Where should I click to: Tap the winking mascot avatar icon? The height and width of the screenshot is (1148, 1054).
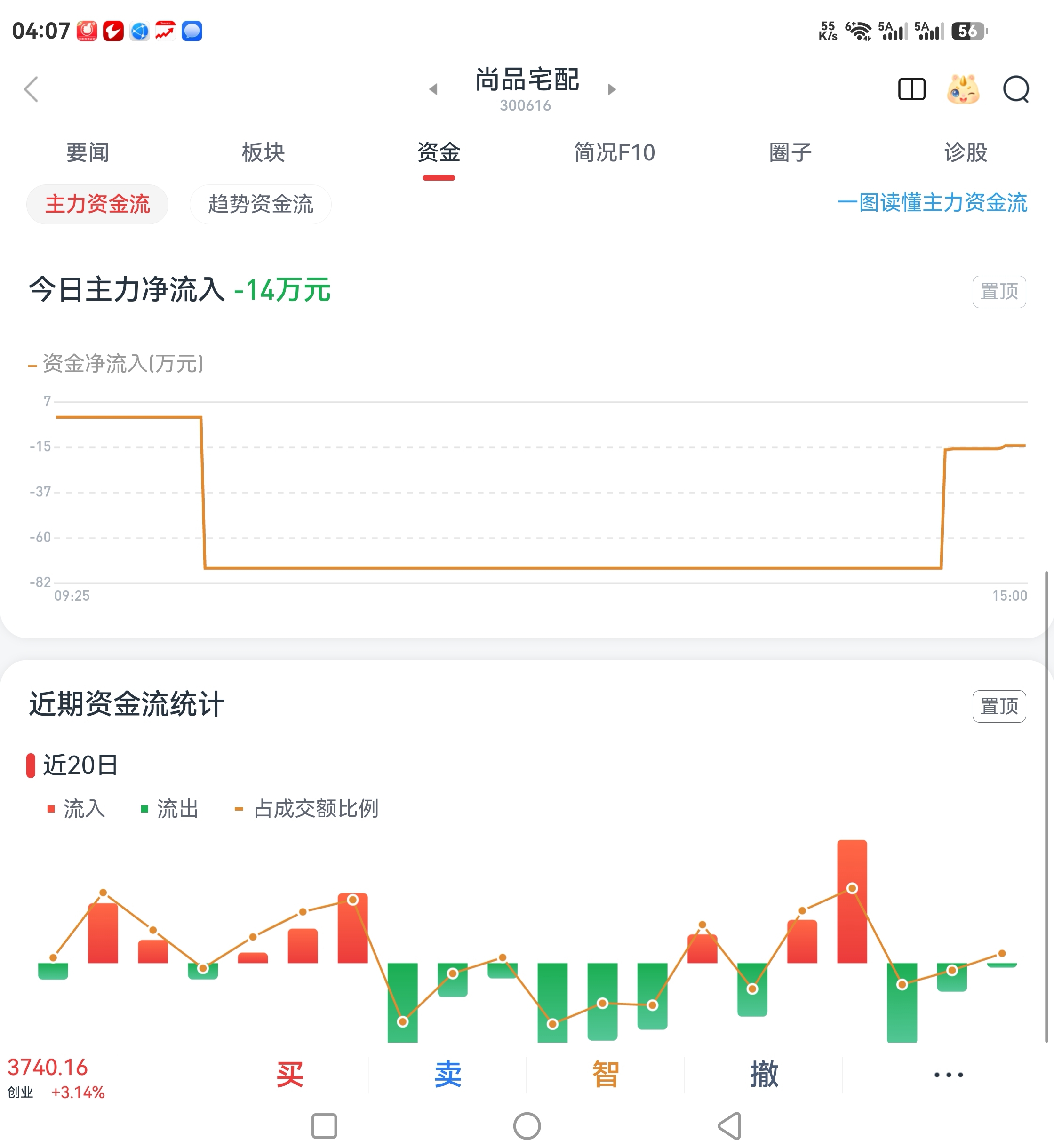click(963, 89)
